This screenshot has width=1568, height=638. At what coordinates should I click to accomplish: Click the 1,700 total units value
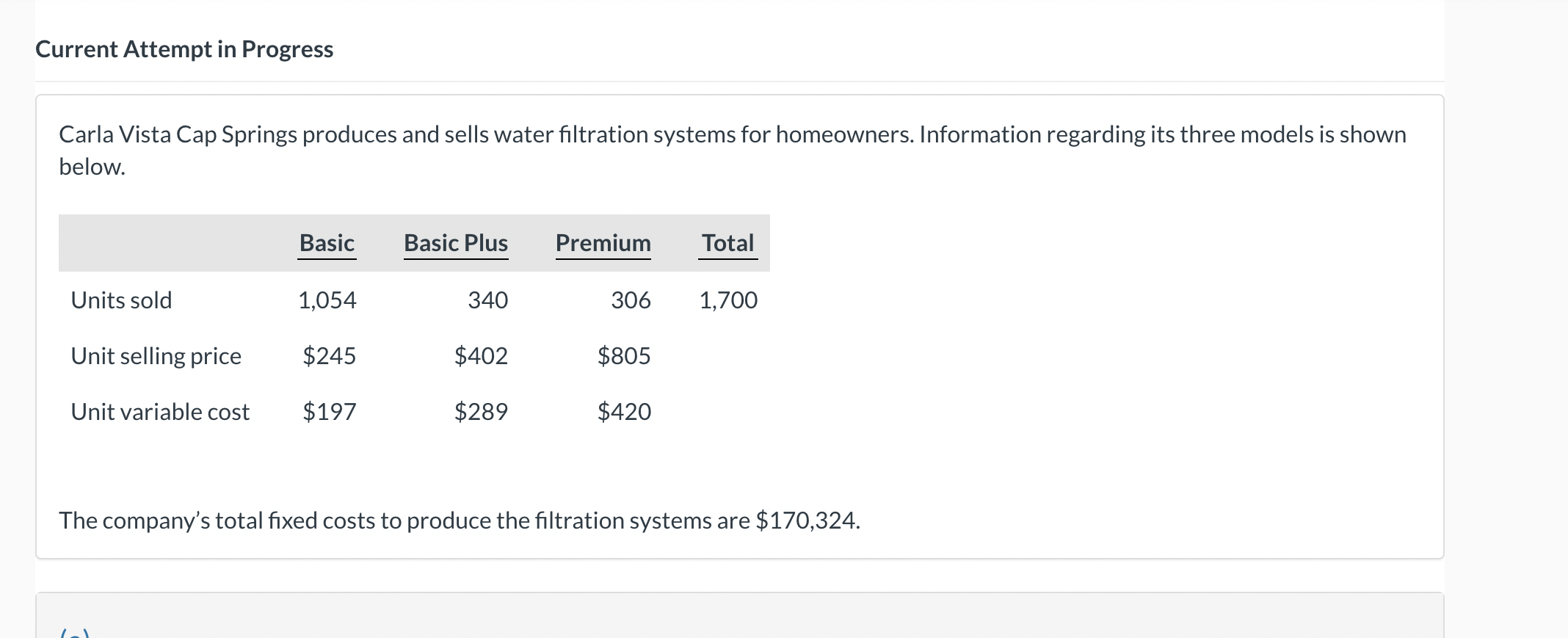coord(728,300)
